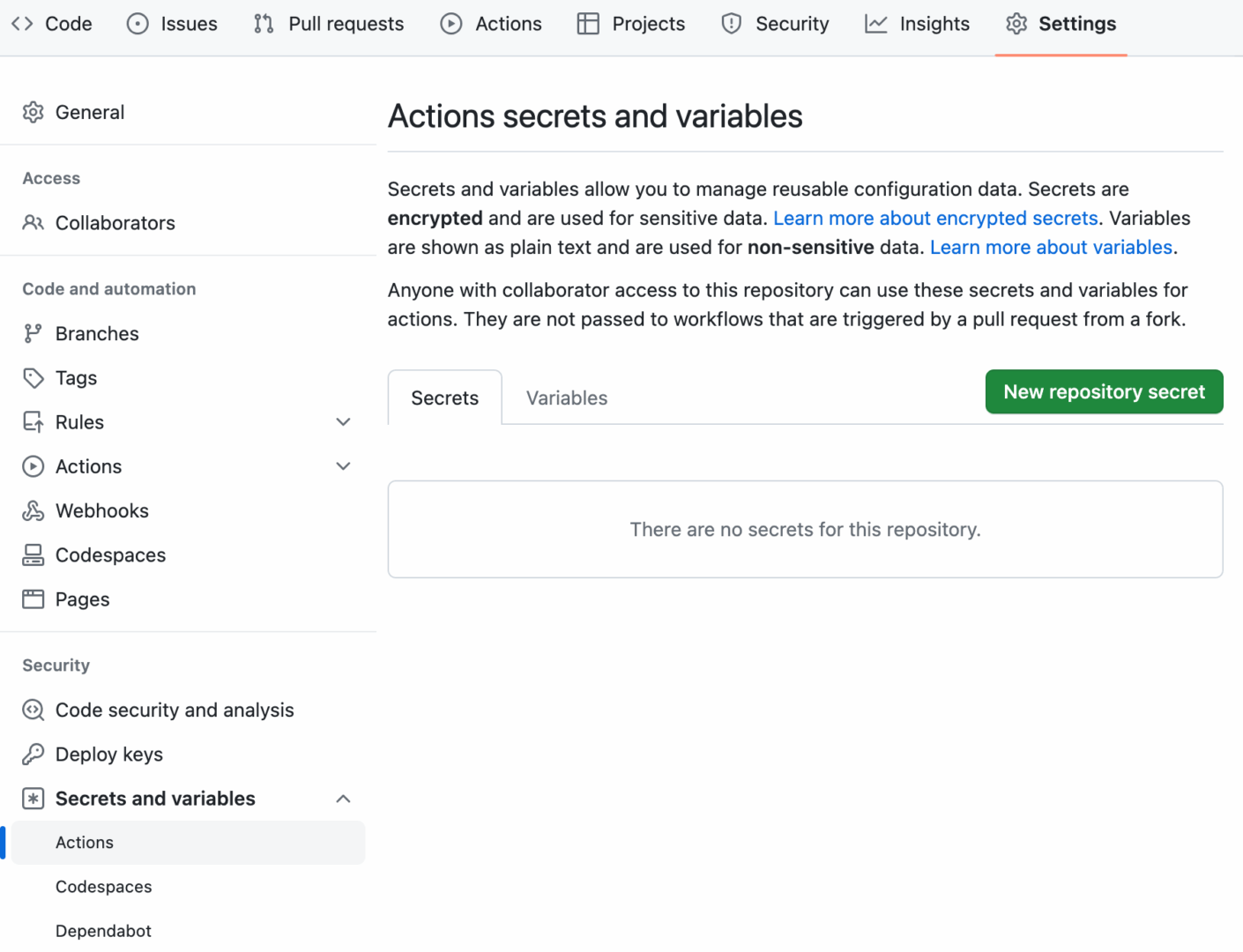Select the Pages icon in the sidebar
Screen dimensions: 1243x952
point(33,599)
